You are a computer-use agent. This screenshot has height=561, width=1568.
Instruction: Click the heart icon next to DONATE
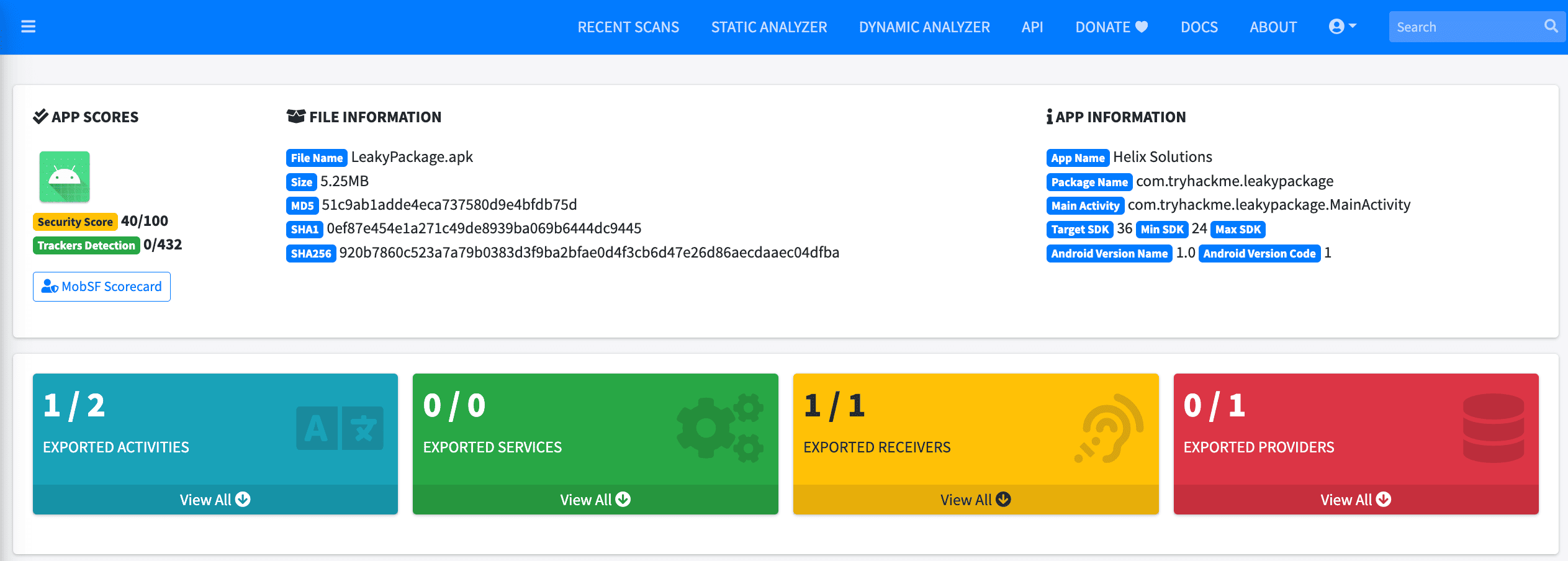[x=1142, y=27]
